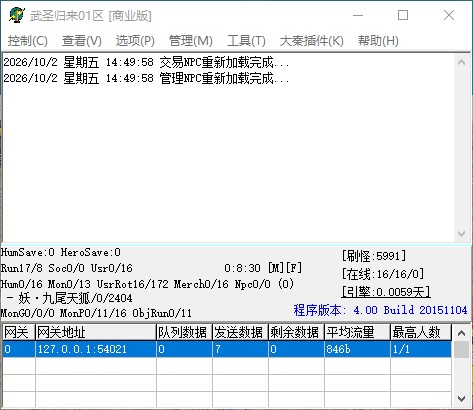Open the 查看(V) menu
The image size is (473, 410).
click(82, 41)
